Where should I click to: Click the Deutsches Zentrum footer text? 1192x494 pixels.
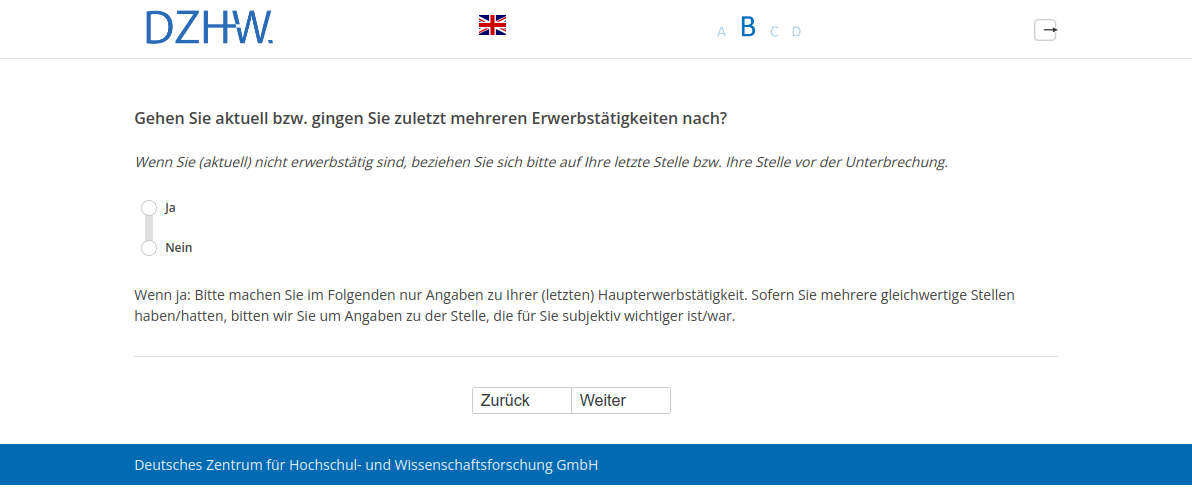366,465
